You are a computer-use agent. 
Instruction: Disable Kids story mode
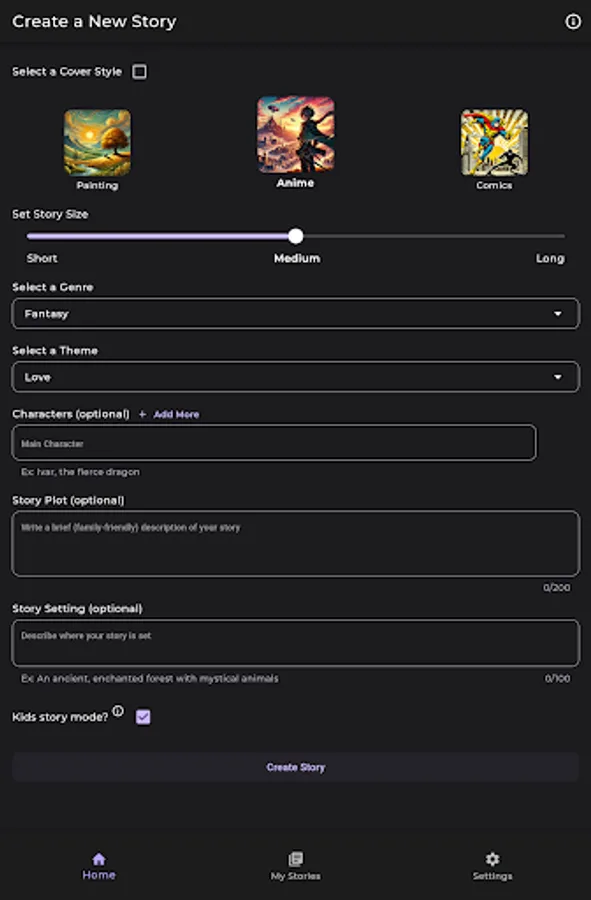coord(142,716)
